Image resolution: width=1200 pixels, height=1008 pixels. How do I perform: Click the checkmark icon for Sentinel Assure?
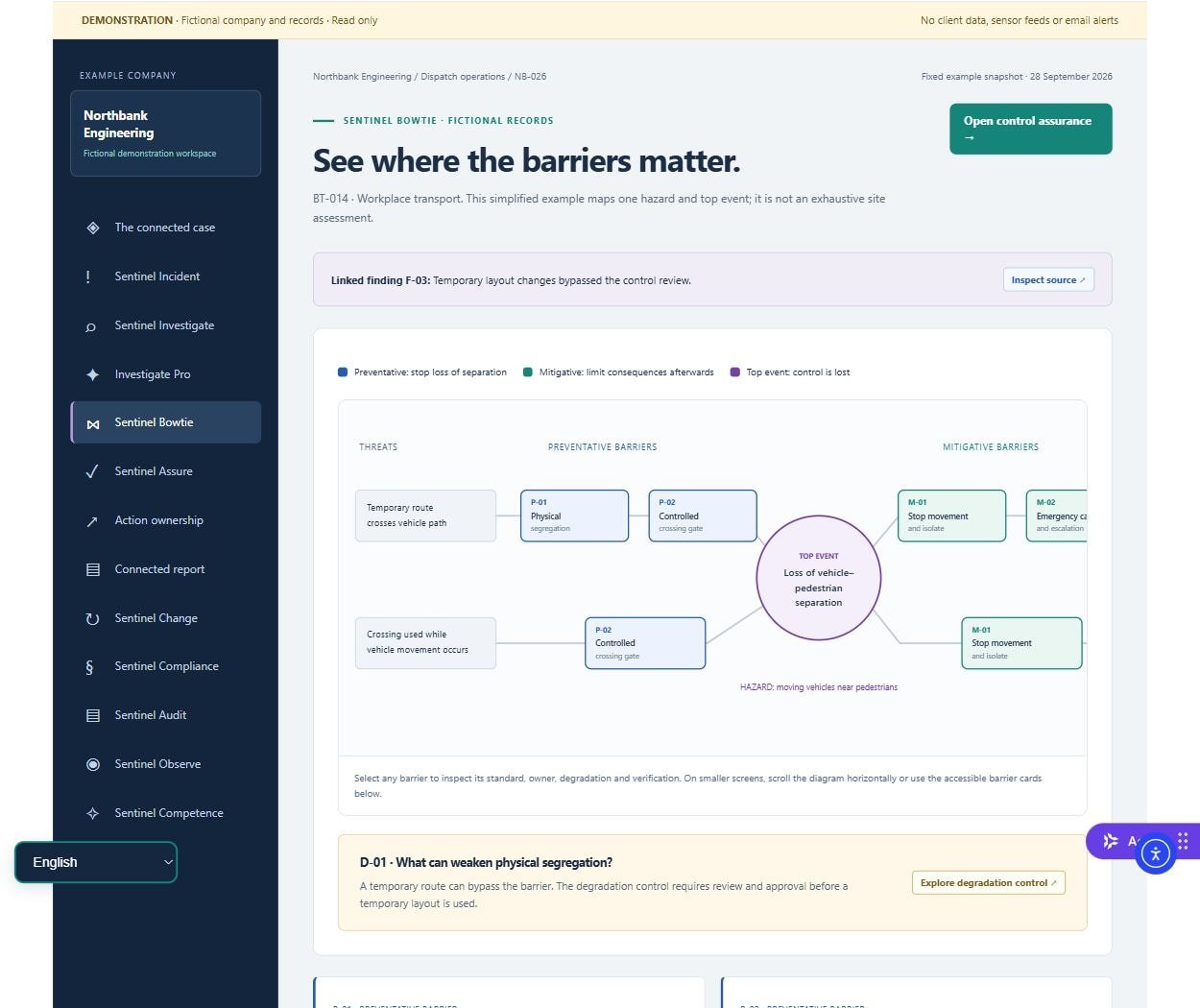[92, 471]
